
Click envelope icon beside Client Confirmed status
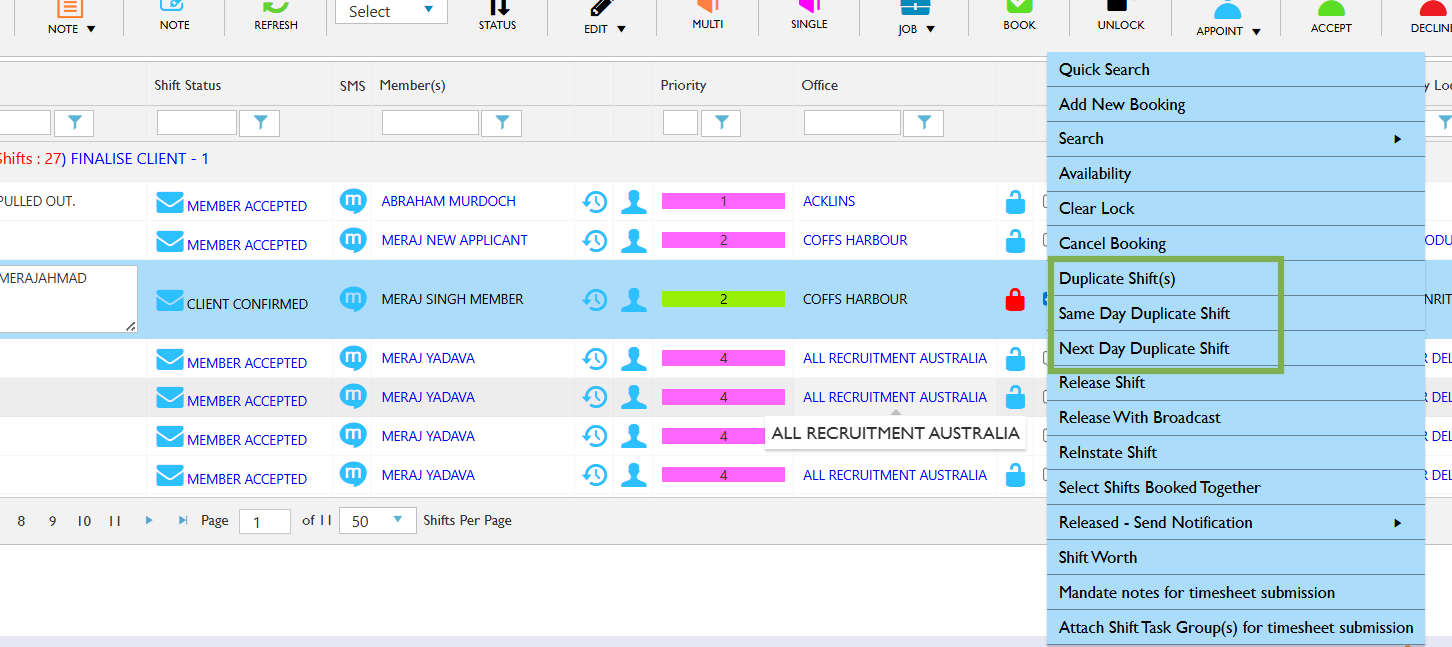click(170, 301)
